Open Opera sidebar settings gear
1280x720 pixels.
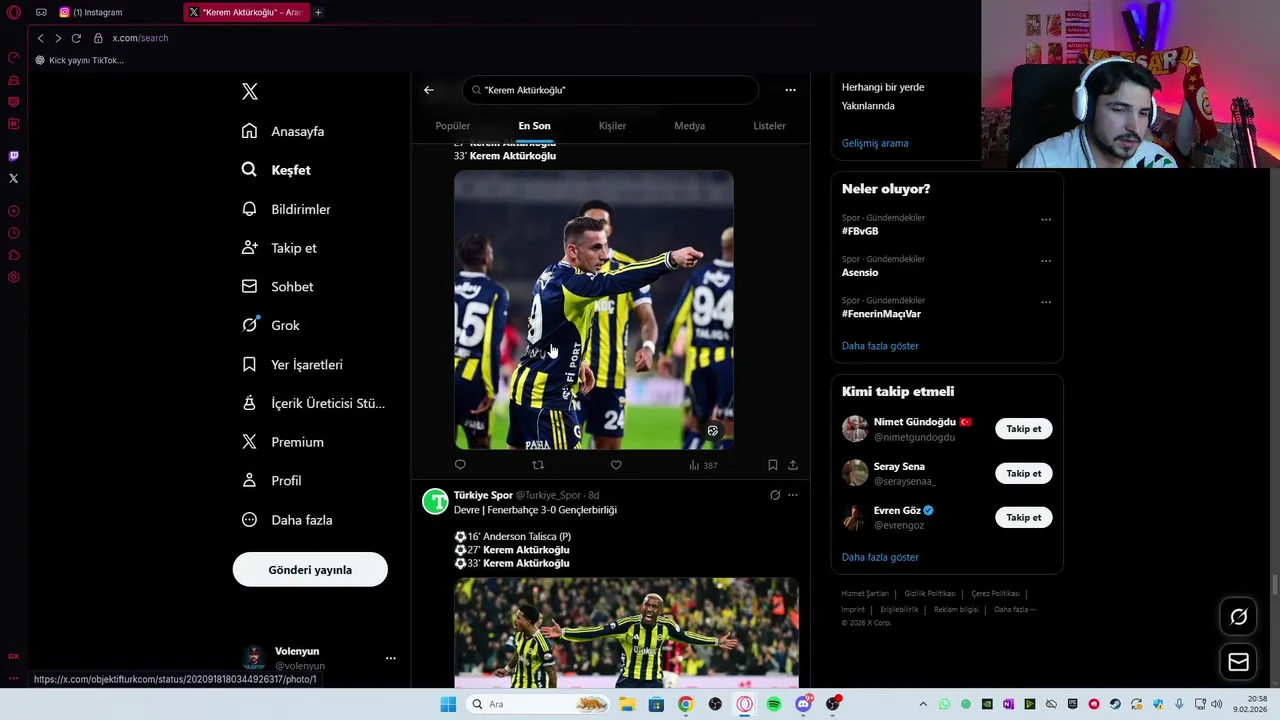tap(14, 277)
